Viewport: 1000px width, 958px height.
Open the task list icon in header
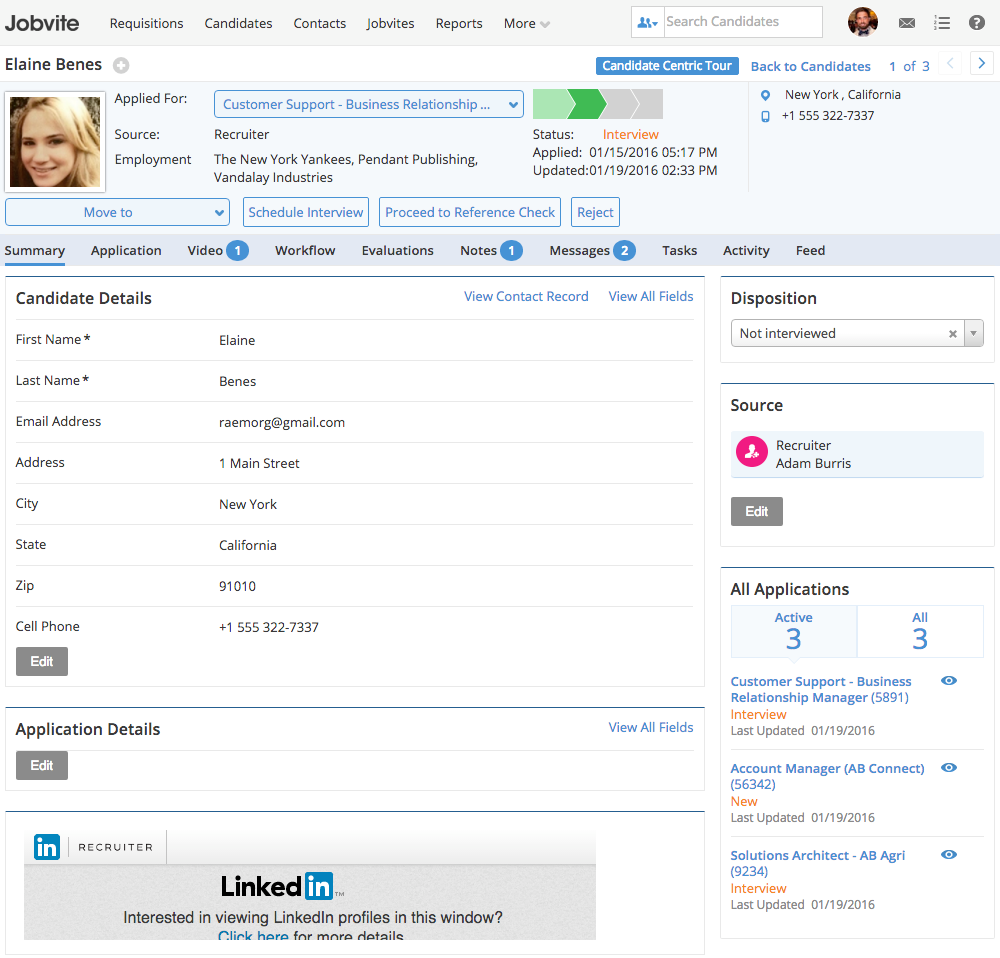point(941,23)
